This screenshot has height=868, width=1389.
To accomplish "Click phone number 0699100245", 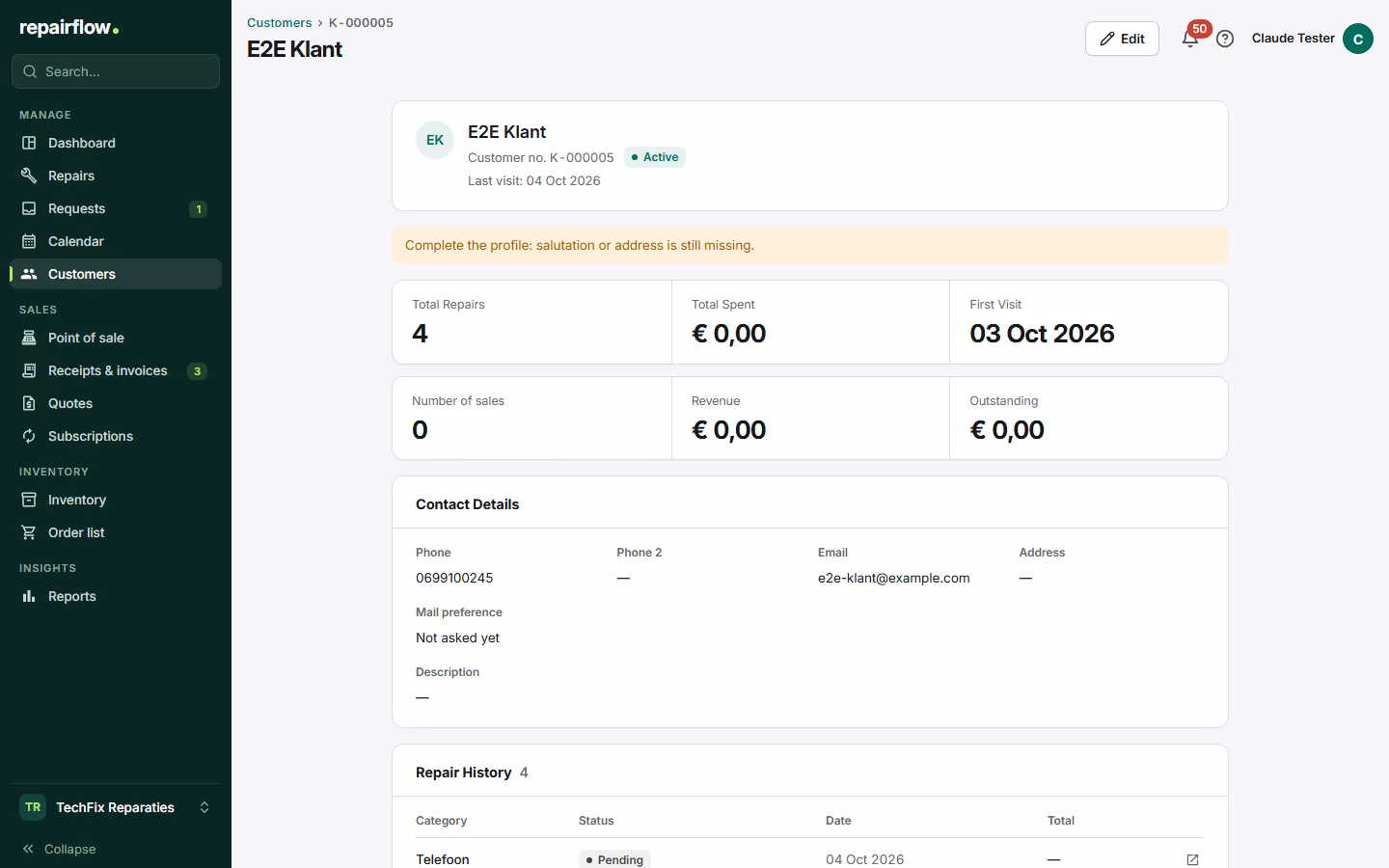I will pos(454,578).
